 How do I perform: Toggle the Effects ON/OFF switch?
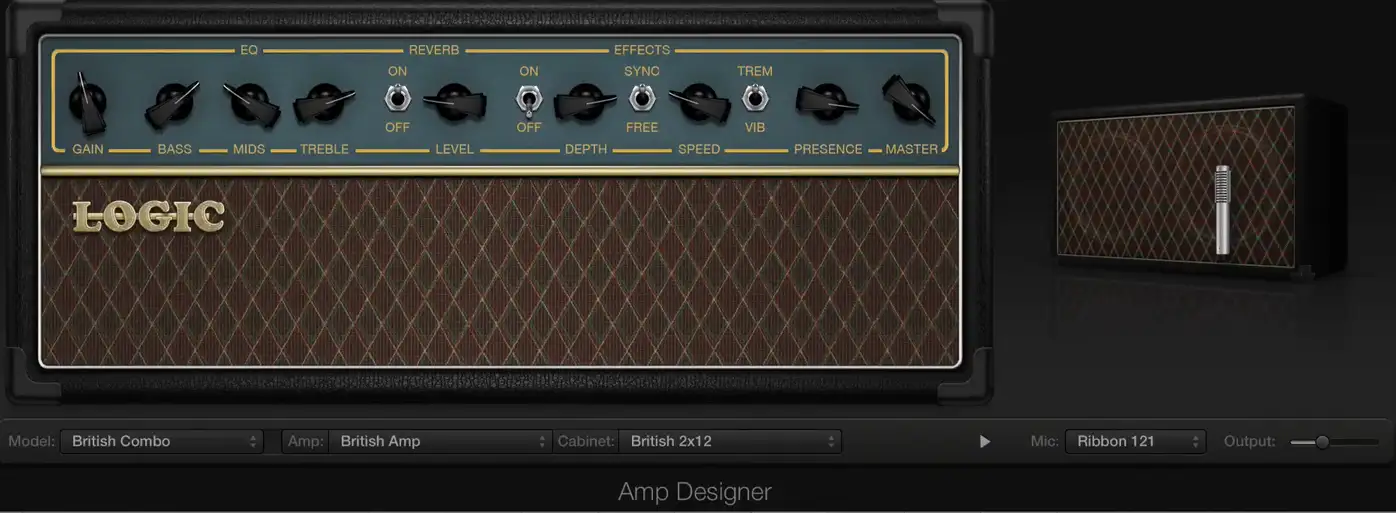(528, 100)
